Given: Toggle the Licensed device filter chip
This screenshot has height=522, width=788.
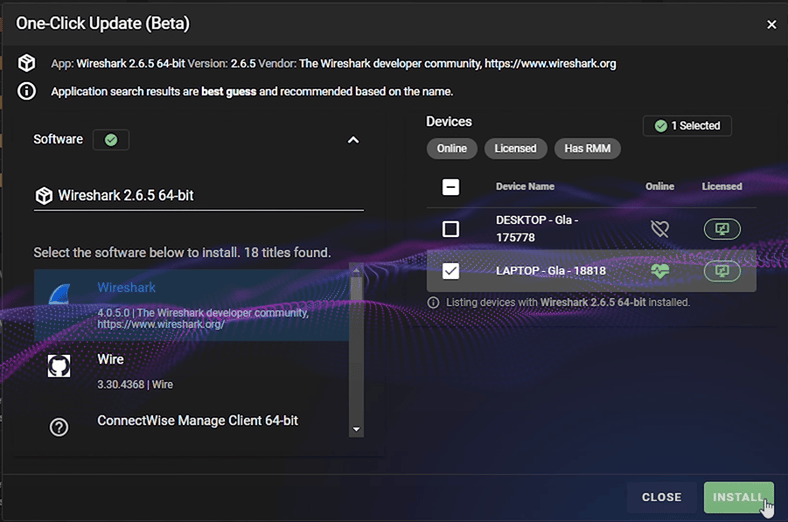Looking at the screenshot, I should coord(515,149).
